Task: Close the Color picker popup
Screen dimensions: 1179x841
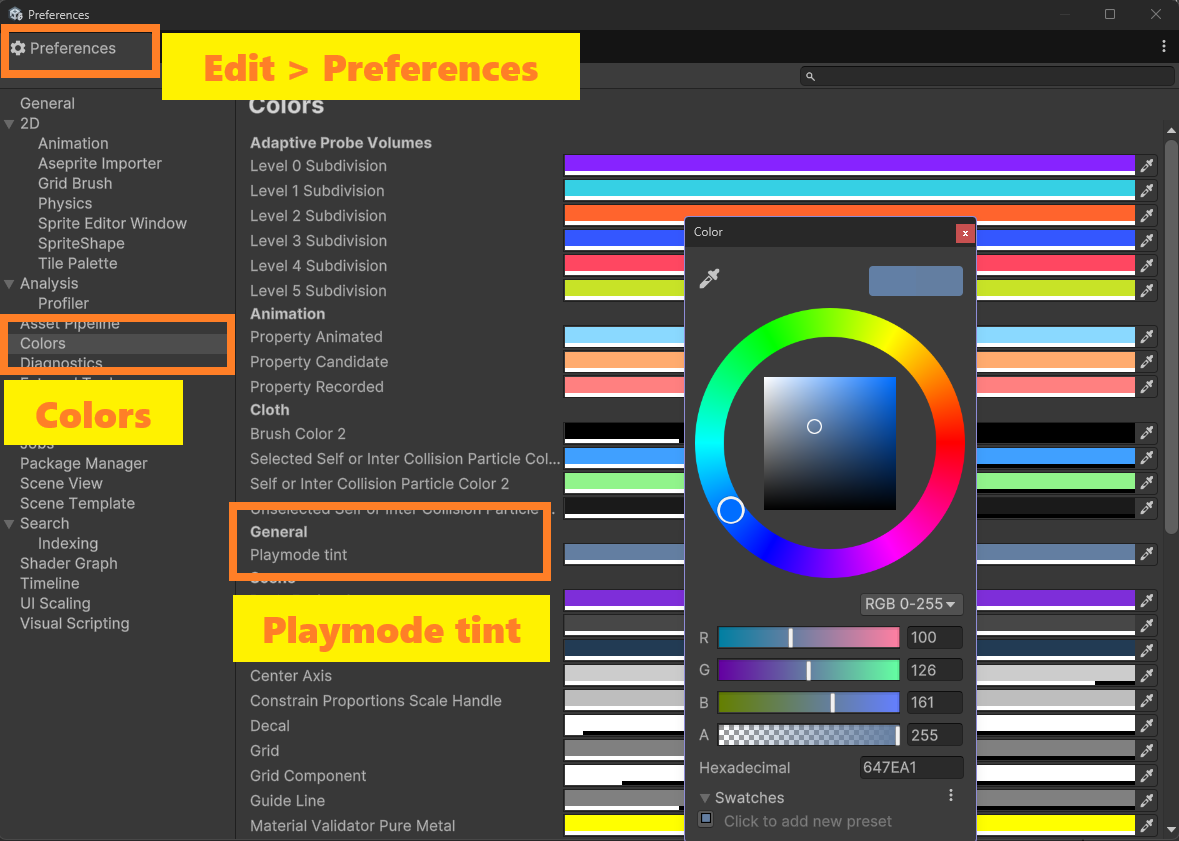Action: click(965, 233)
